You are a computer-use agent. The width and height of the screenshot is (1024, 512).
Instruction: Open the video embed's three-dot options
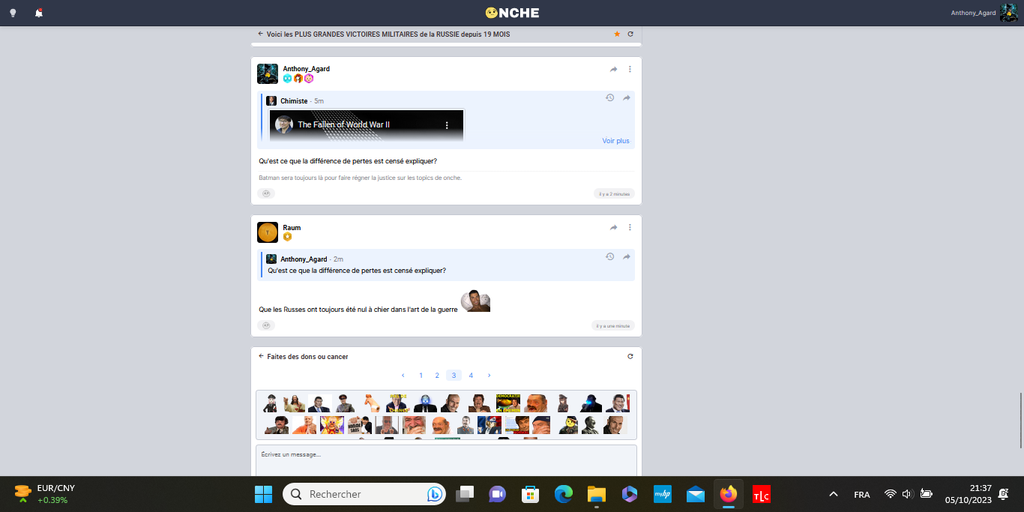click(447, 125)
